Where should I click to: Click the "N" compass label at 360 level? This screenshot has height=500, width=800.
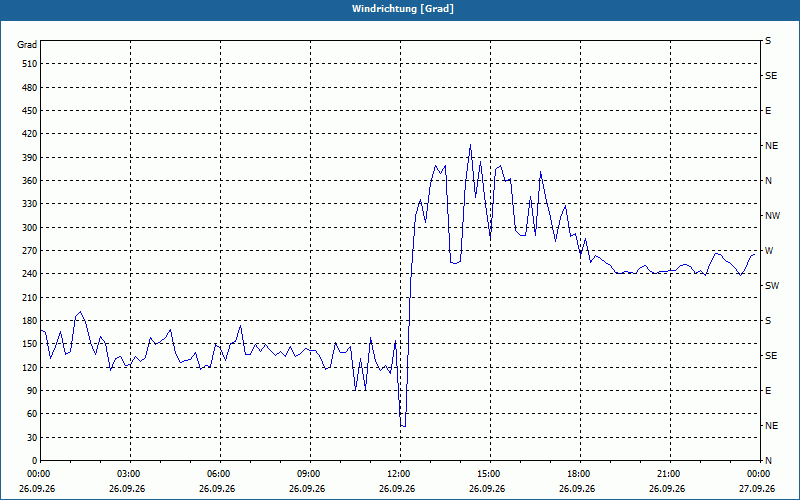pos(768,181)
